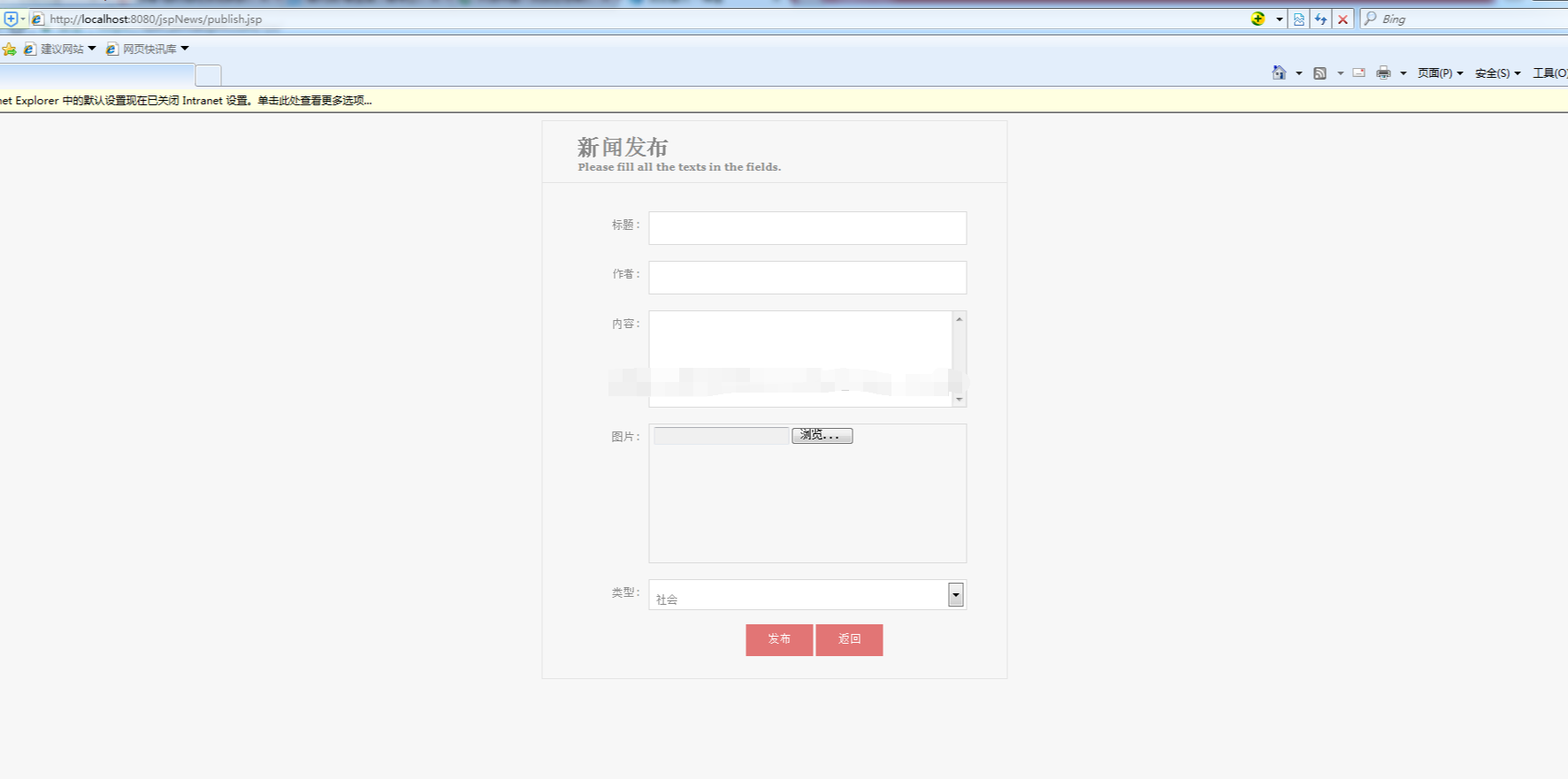Toggle compatibility view torn-page icon
Image resolution: width=1568 pixels, height=779 pixels.
point(1298,19)
